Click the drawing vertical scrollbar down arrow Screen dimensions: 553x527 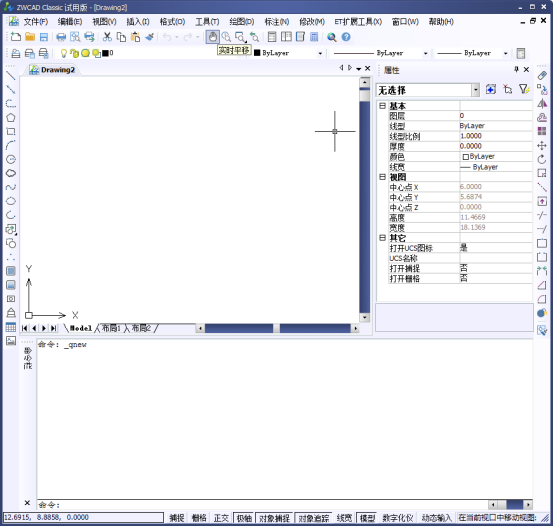pyautogui.click(x=365, y=317)
